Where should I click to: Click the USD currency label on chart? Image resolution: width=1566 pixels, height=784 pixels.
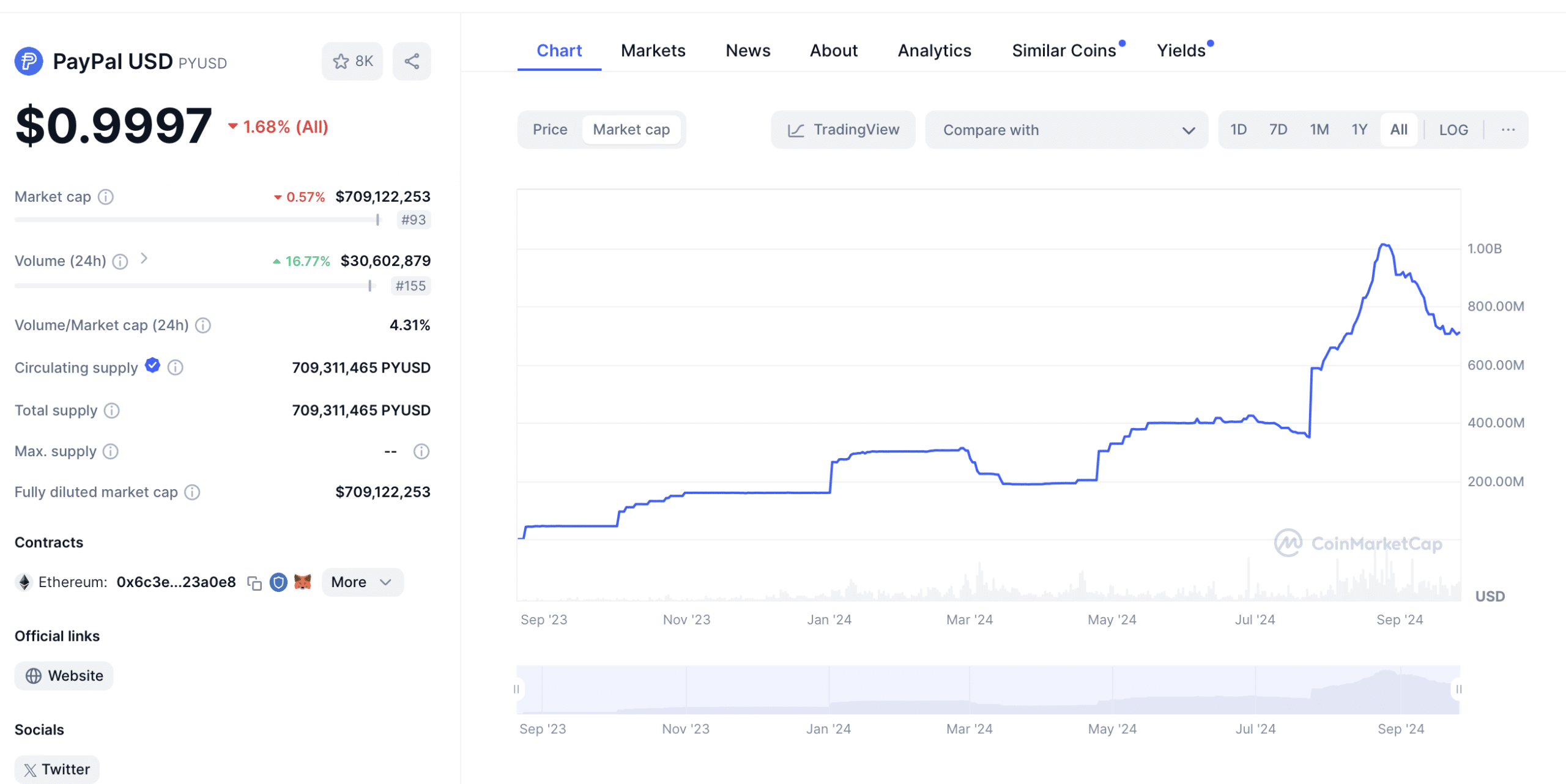[1490, 597]
